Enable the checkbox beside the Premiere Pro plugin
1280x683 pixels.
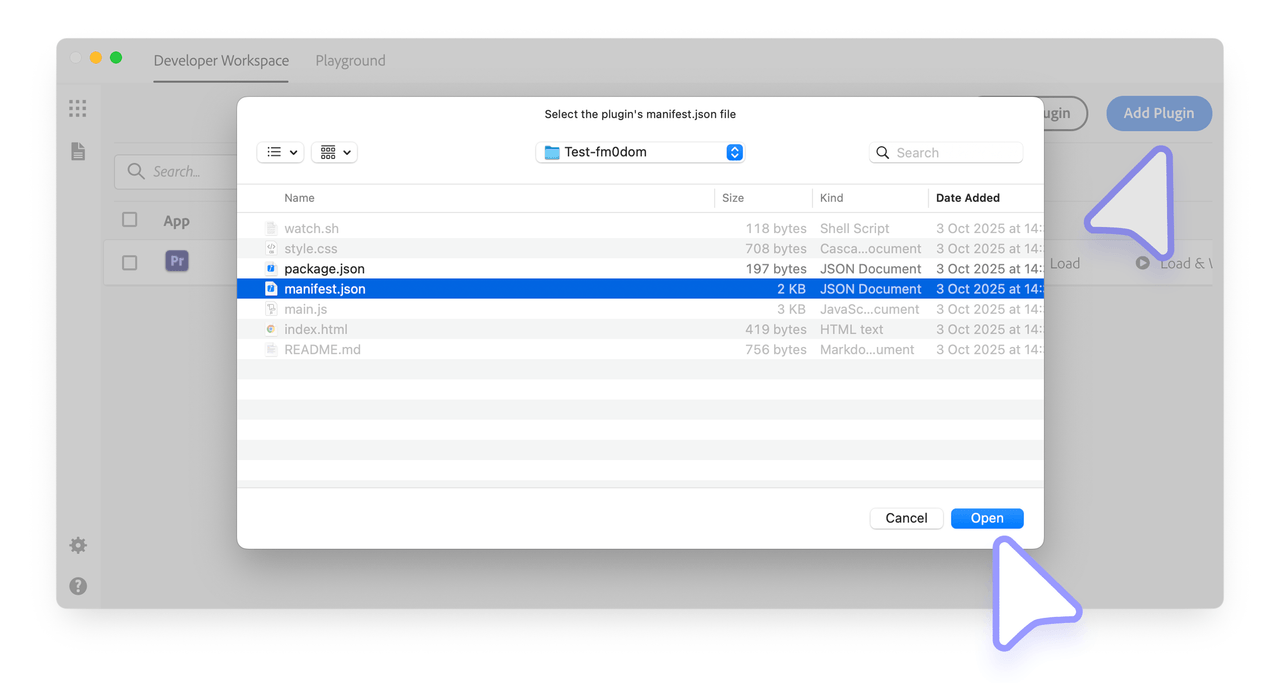click(x=129, y=260)
